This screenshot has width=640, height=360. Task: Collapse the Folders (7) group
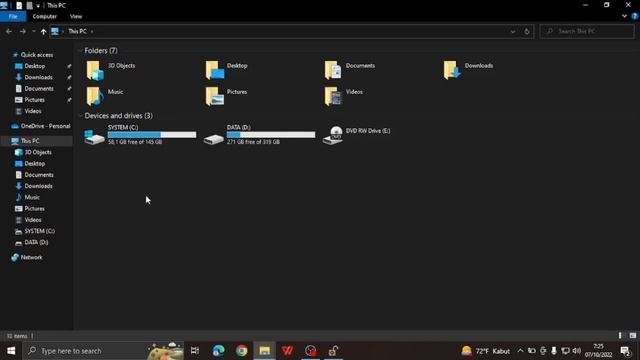(80, 51)
